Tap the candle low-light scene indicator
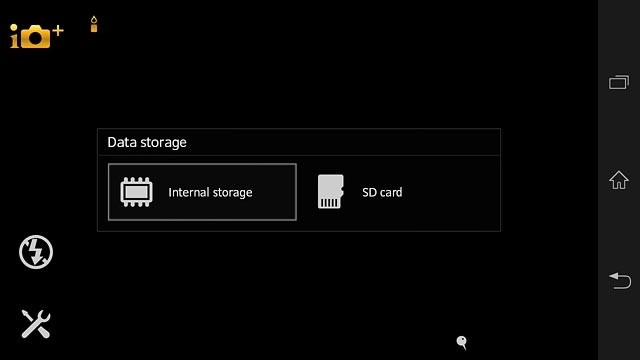This screenshot has height=360, width=640. pyautogui.click(x=94, y=24)
